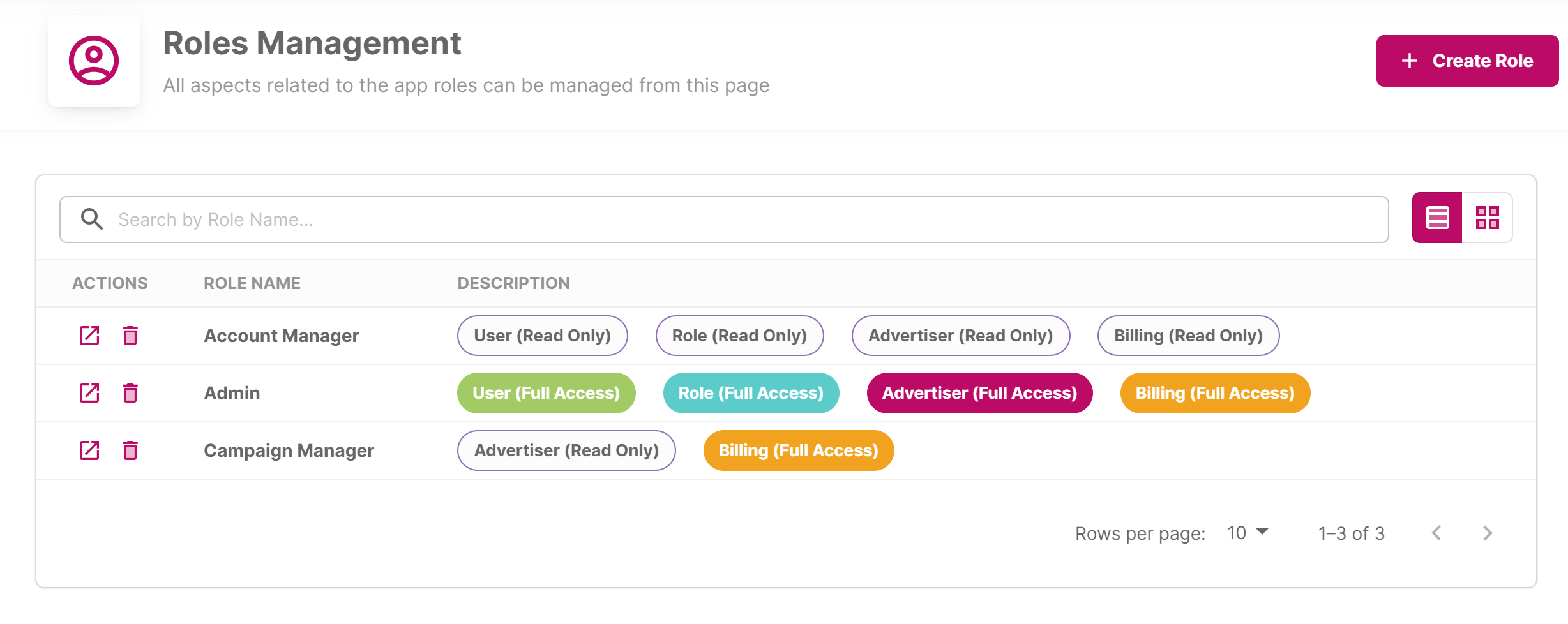Image resolution: width=1568 pixels, height=624 pixels.
Task: Click the magnifier search icon
Action: 92,219
